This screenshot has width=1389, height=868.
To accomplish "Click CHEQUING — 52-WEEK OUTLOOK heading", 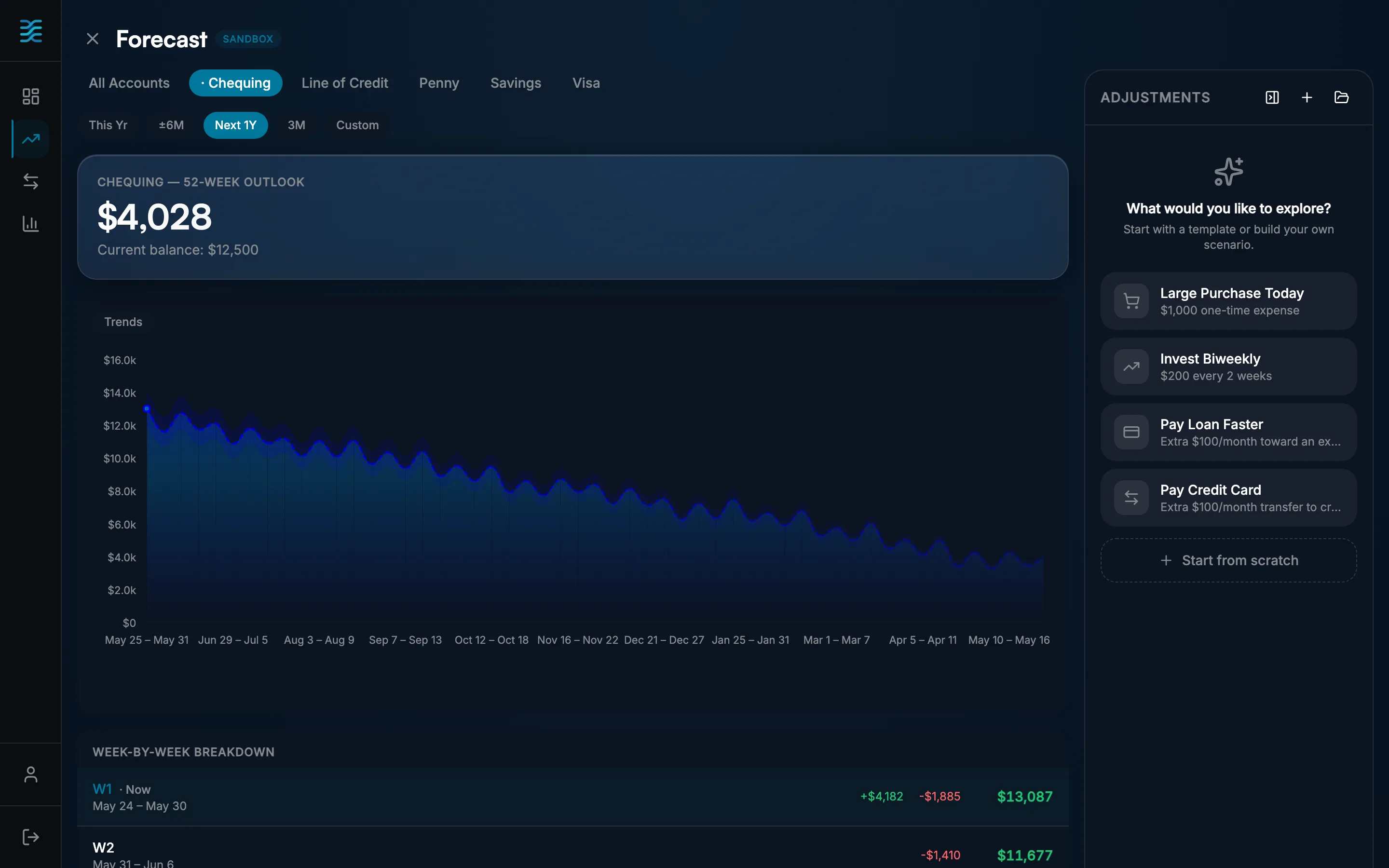I will [201, 182].
